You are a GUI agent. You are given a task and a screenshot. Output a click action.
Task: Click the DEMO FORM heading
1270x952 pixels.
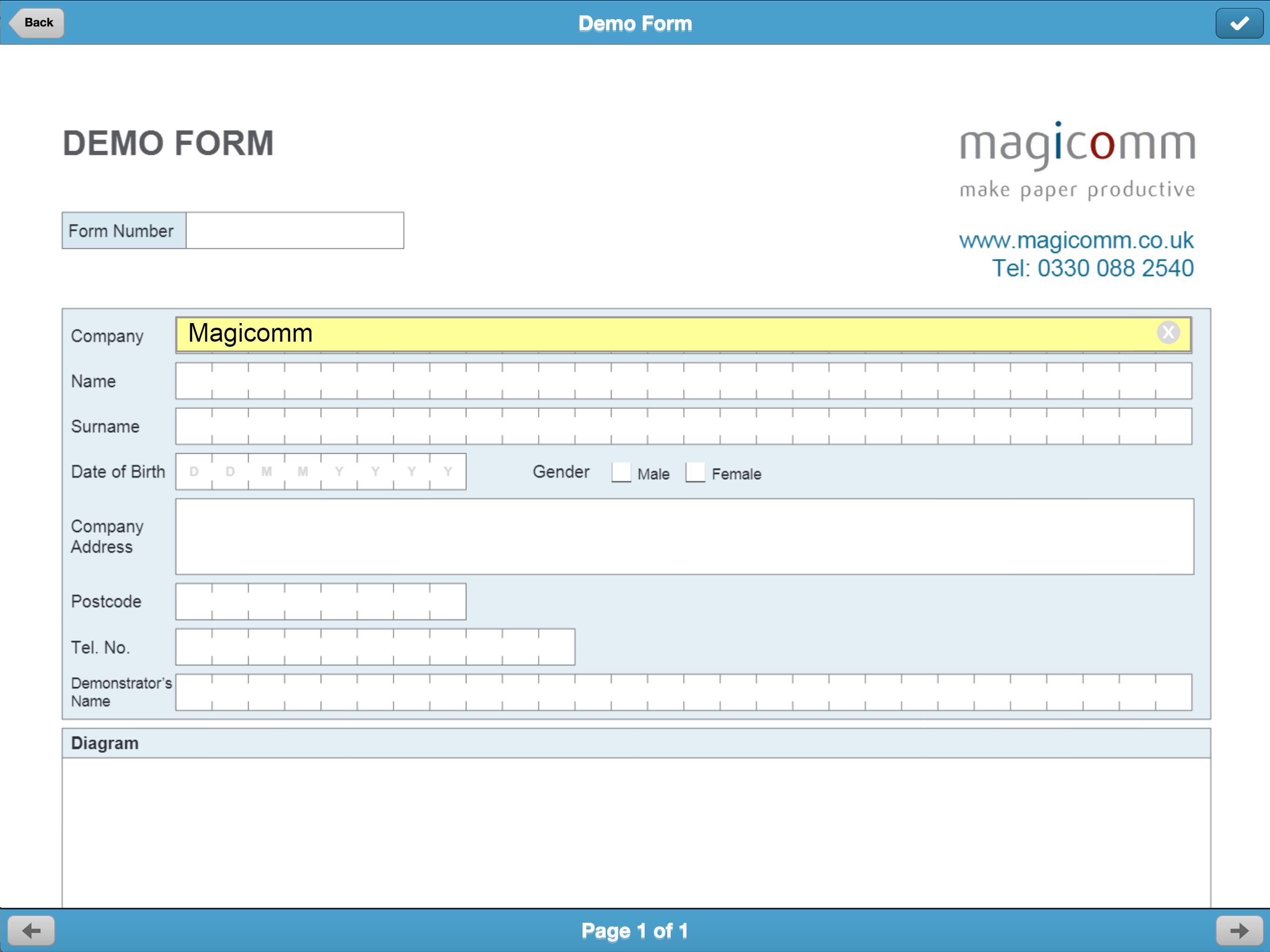click(168, 143)
